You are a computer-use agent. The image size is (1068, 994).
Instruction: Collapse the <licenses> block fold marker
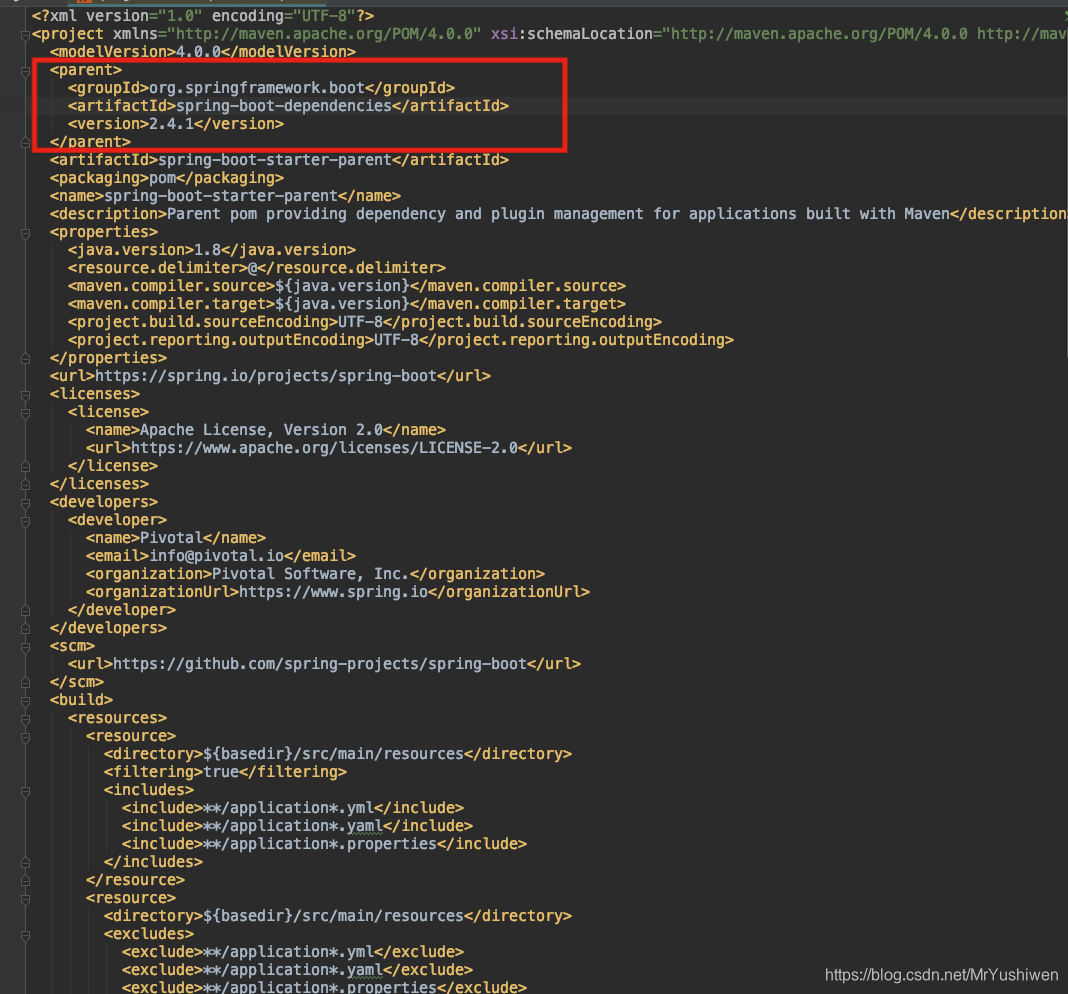click(25, 395)
